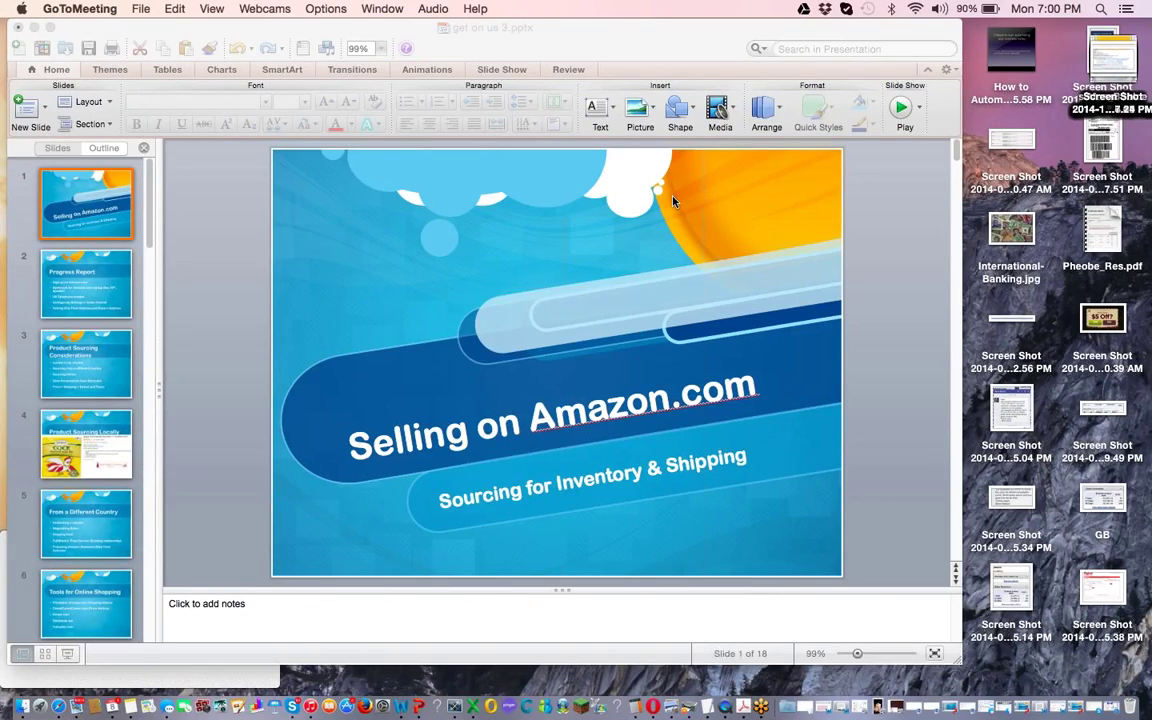Switch to Slide Sorter view
Image resolution: width=1152 pixels, height=720 pixels.
45,654
